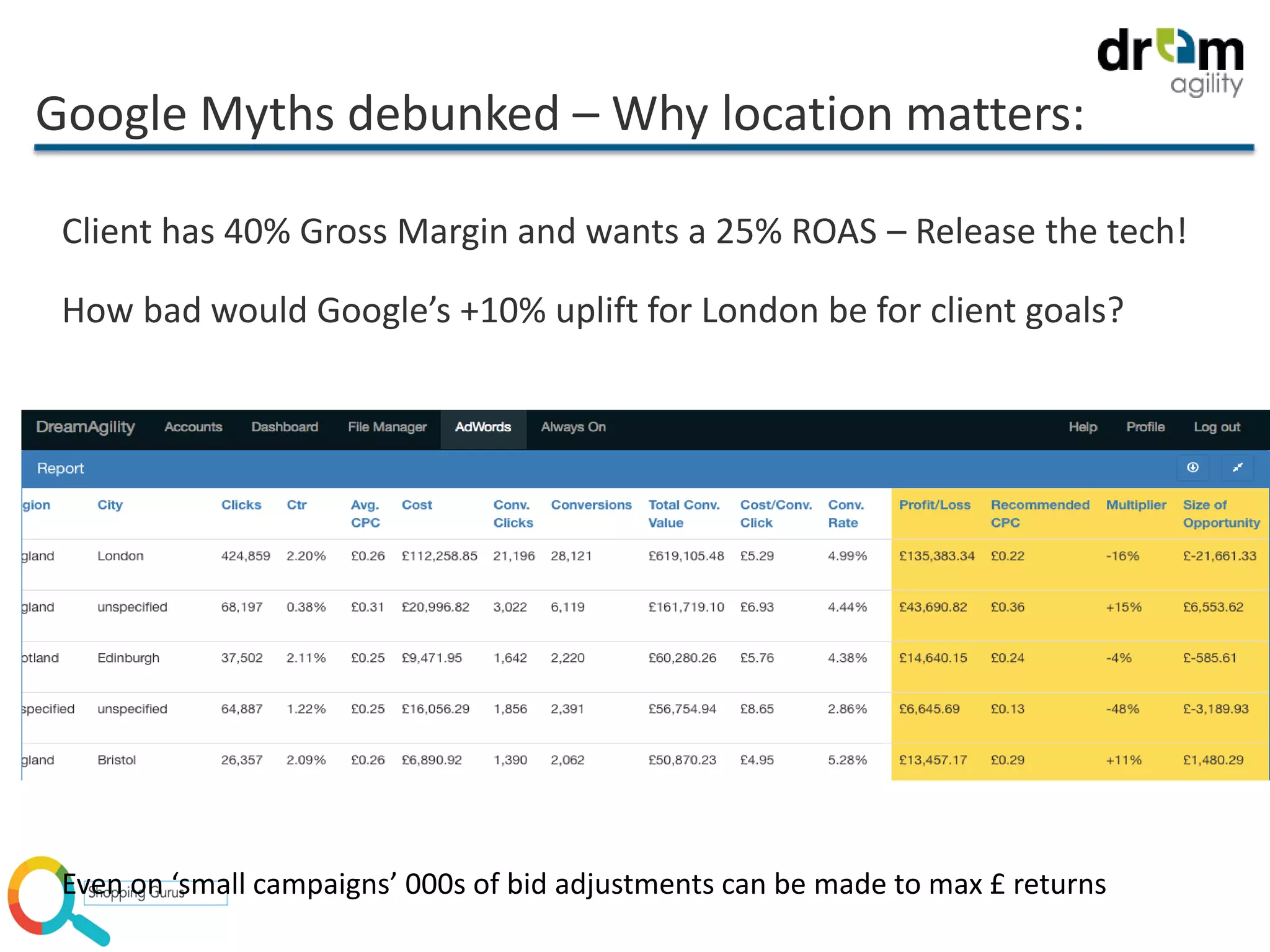Switch to Always On section
This screenshot has width=1270, height=952.
click(x=573, y=427)
